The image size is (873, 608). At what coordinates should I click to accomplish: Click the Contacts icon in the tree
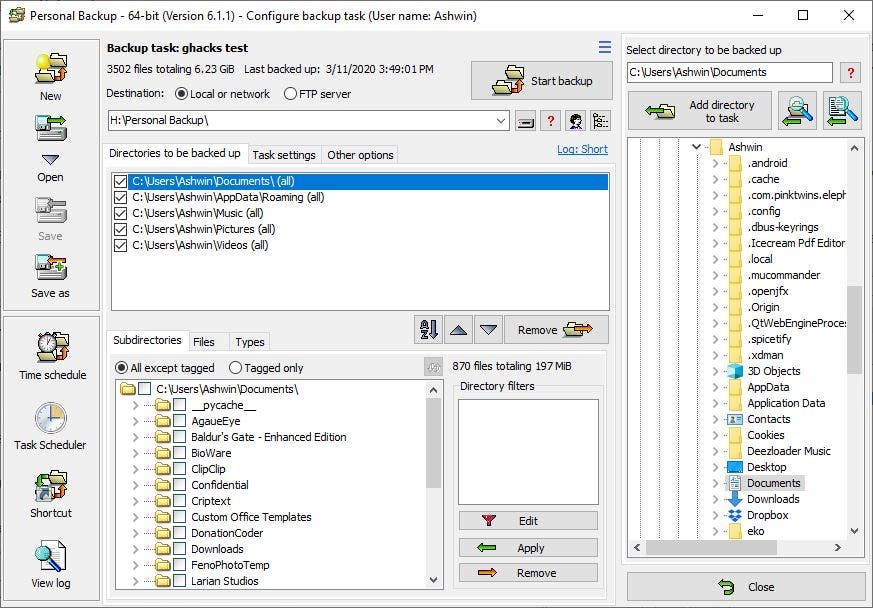(735, 419)
